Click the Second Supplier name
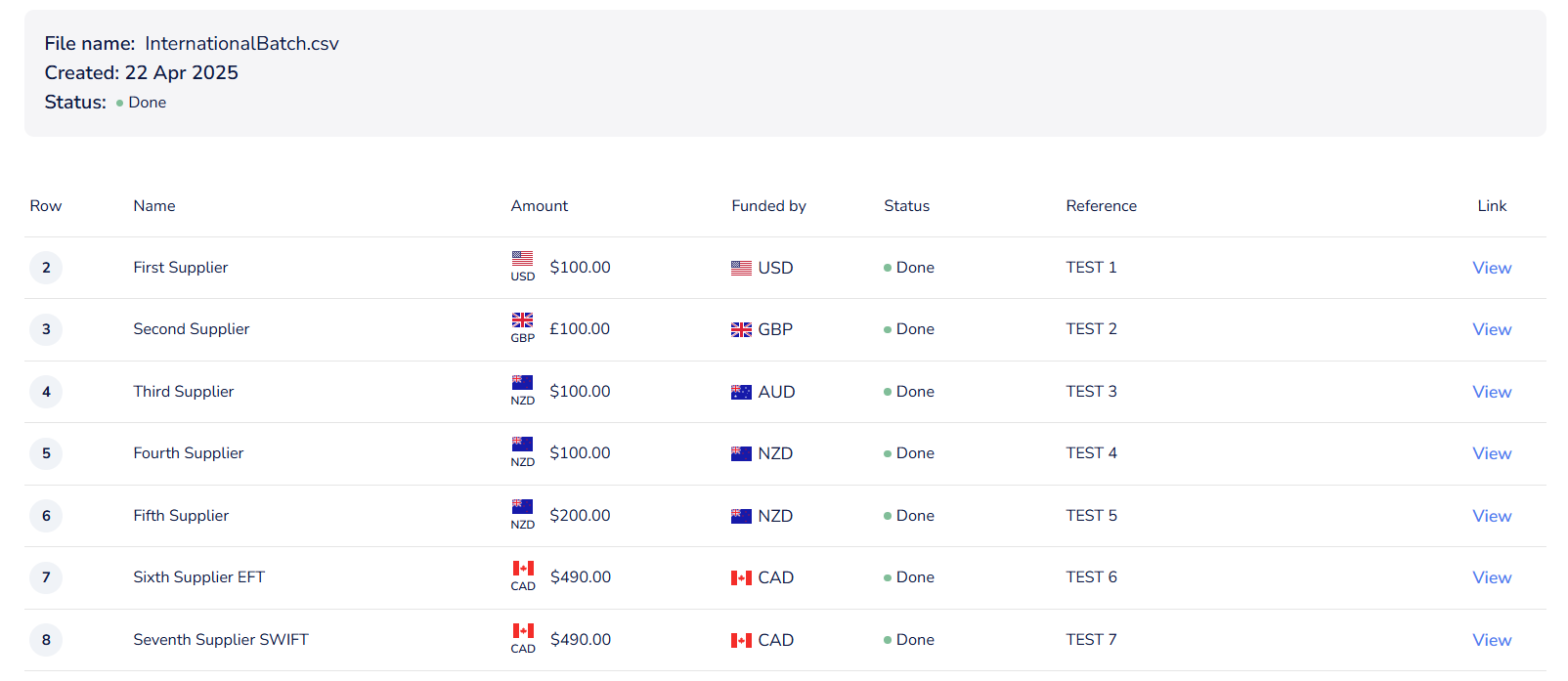 pos(192,329)
